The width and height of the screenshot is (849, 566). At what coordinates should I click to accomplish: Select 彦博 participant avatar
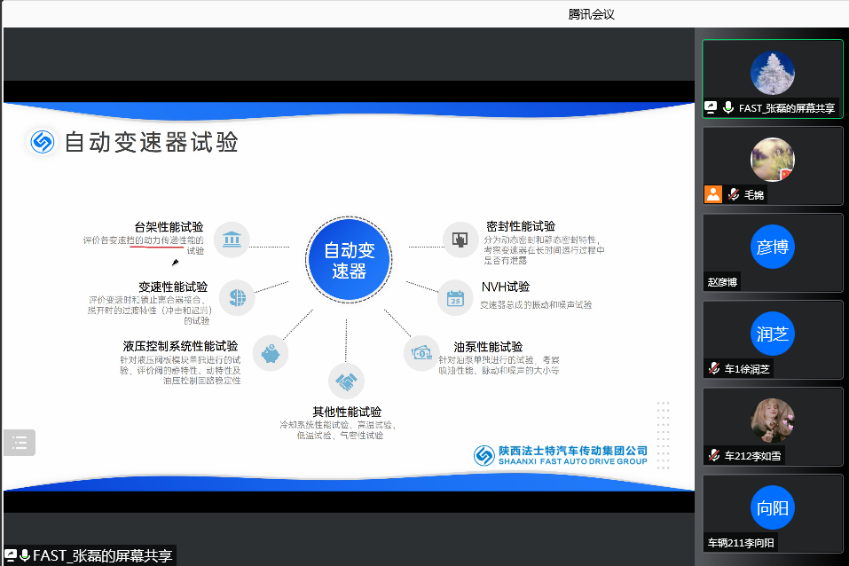[772, 247]
